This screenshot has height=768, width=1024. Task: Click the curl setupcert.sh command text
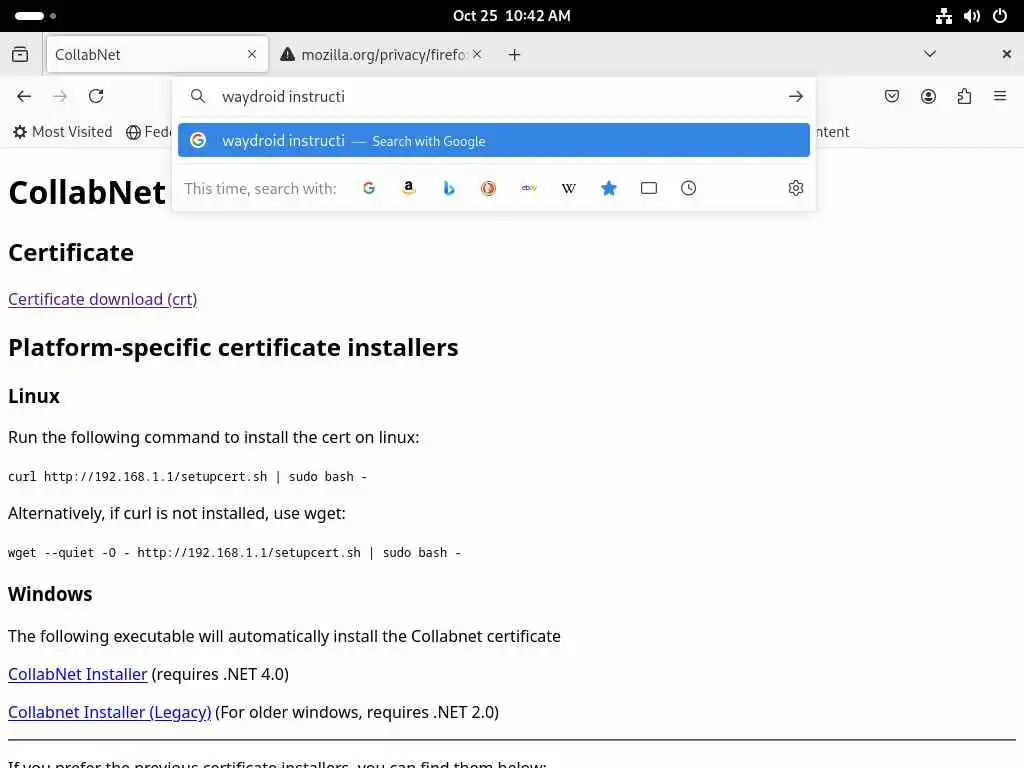(x=187, y=477)
